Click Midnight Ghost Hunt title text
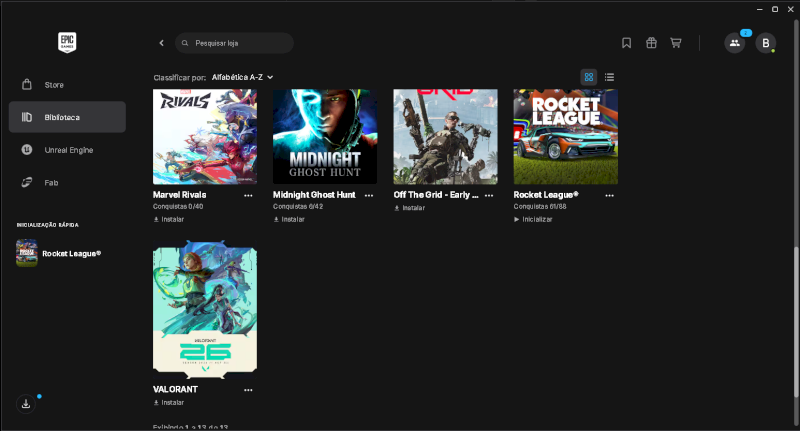The height and width of the screenshot is (431, 800). [x=314, y=195]
